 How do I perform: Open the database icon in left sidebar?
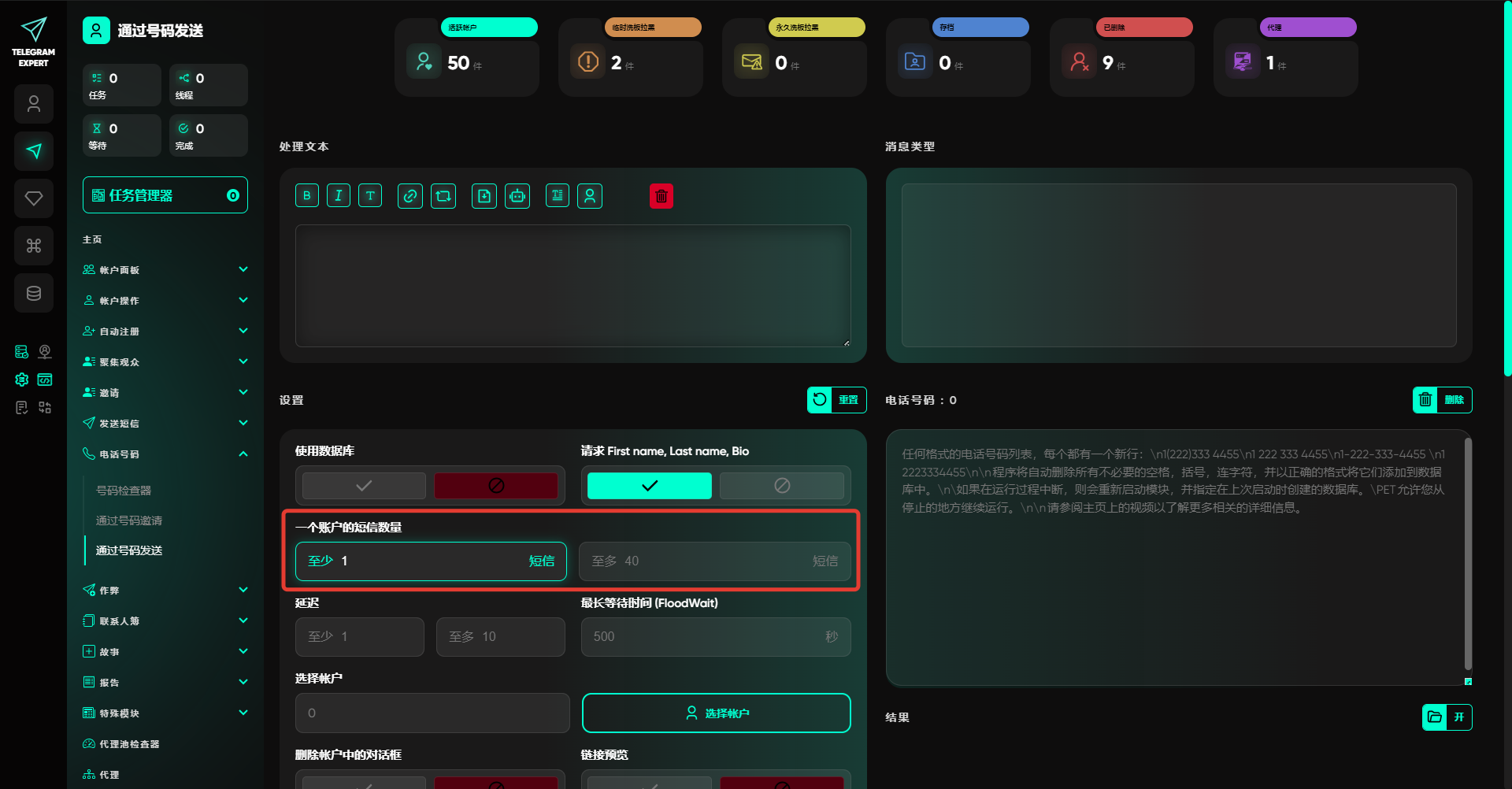34,293
